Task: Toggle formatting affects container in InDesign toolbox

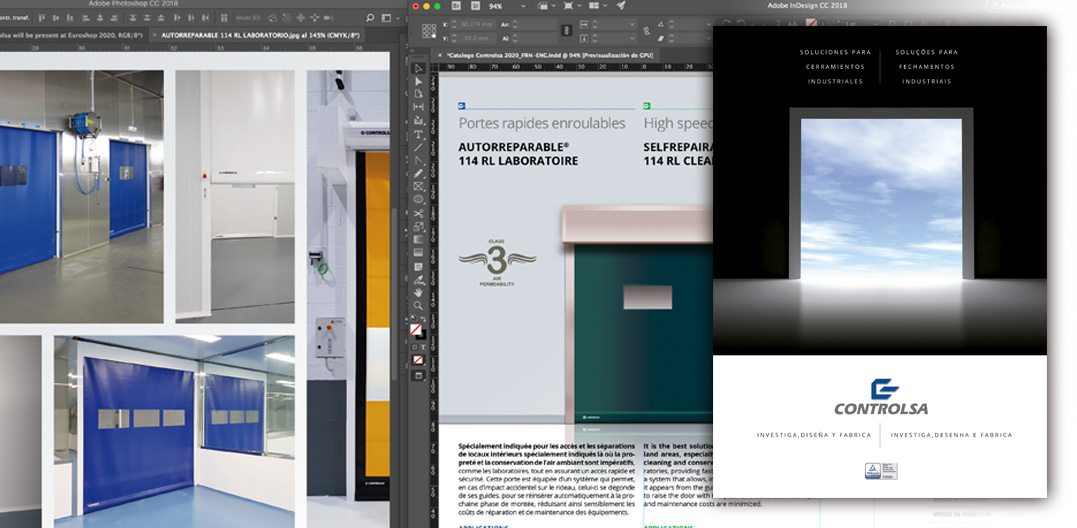Action: [x=414, y=347]
